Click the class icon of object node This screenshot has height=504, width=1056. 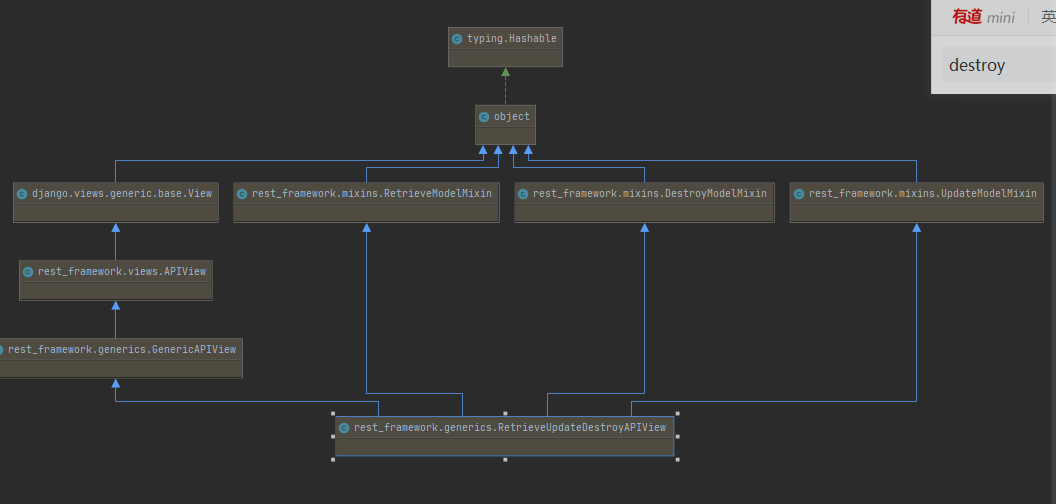click(484, 117)
